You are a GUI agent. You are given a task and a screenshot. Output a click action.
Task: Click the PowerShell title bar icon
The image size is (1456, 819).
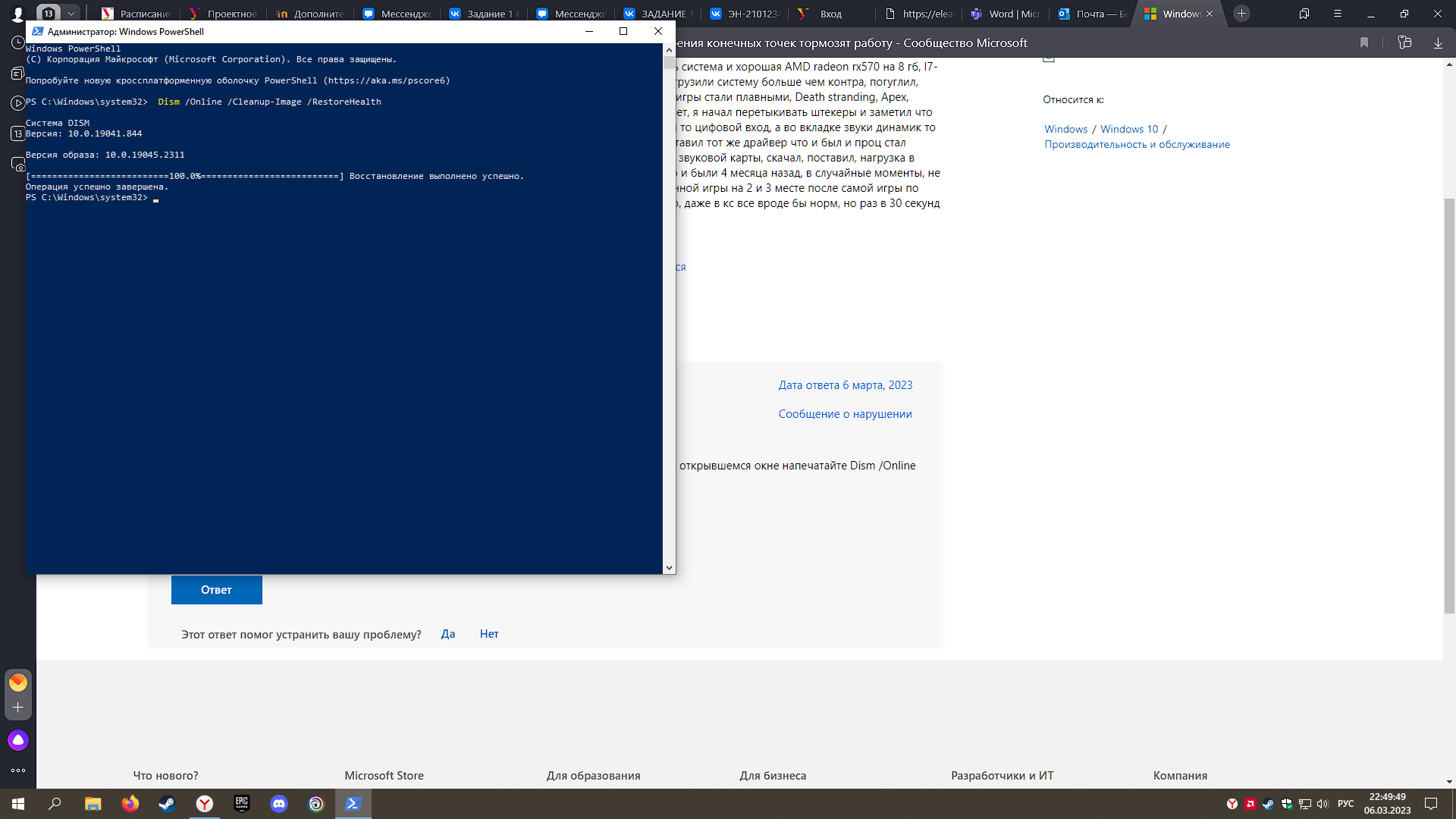point(37,31)
